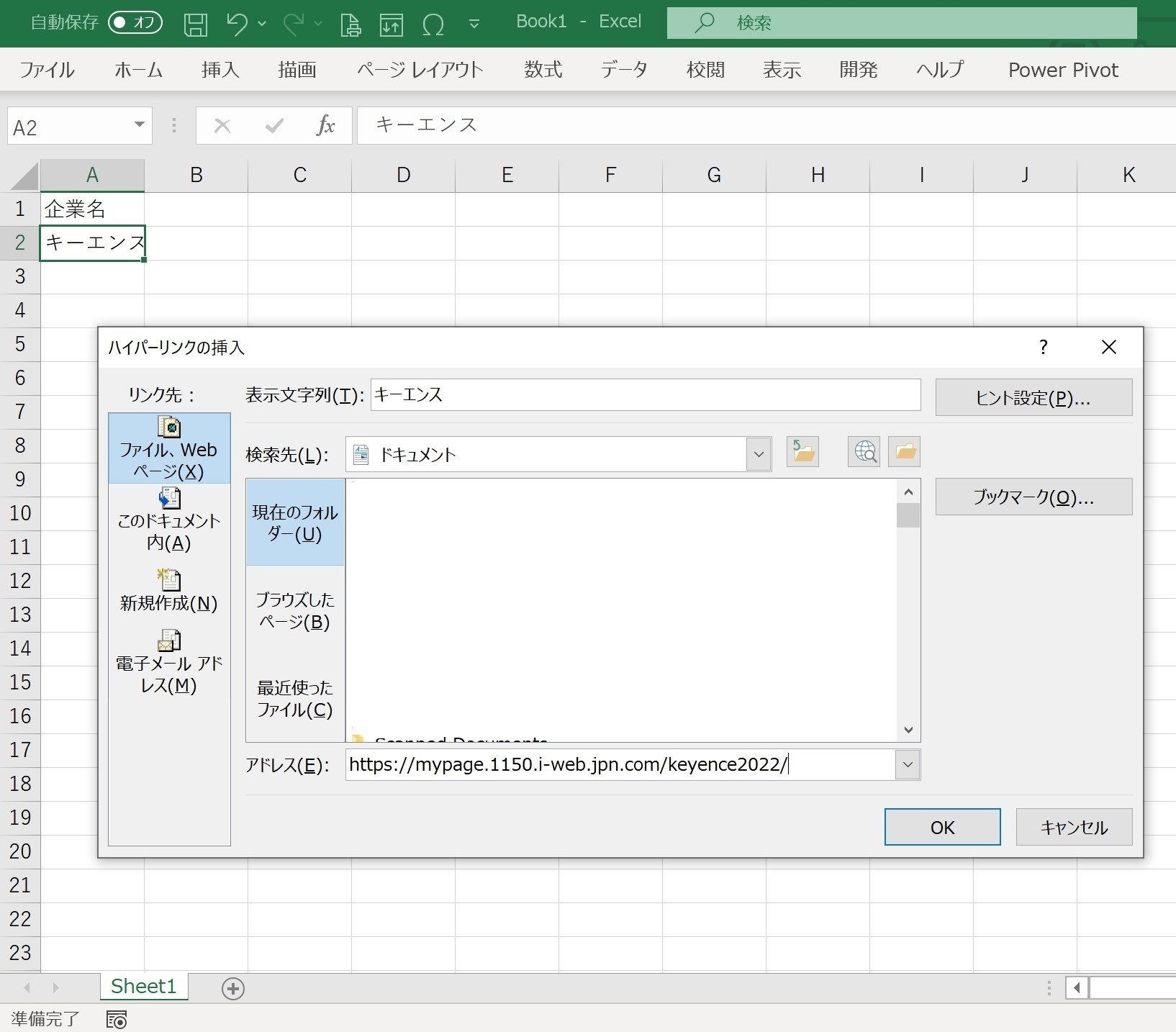Open the Undo history dropdown arrow
Viewport: 1176px width, 1032px height.
[x=262, y=24]
